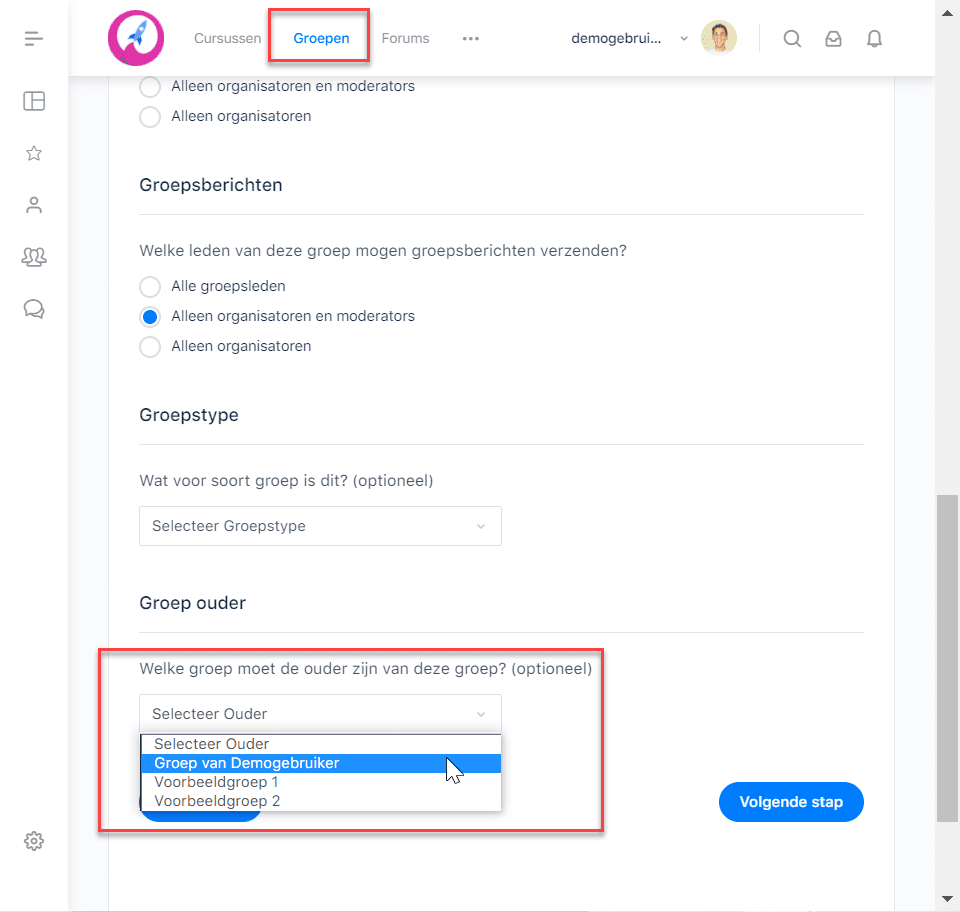The height and width of the screenshot is (912, 960).
Task: Open the notifications bell icon
Action: [x=874, y=39]
